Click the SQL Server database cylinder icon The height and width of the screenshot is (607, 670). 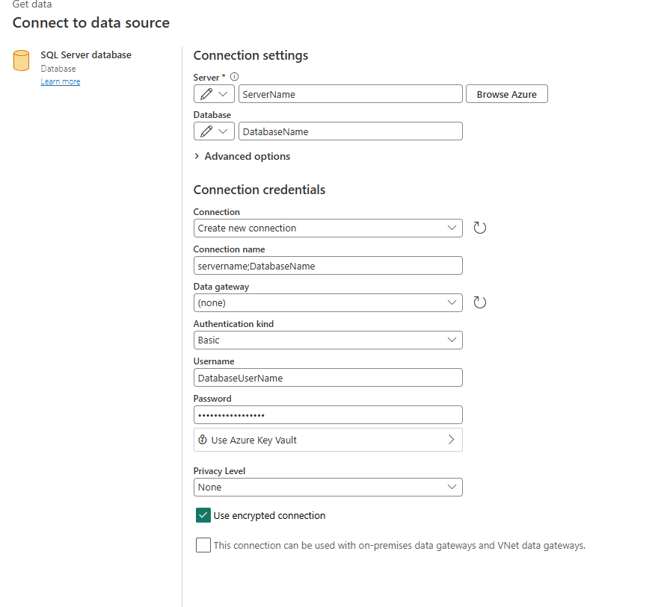tap(21, 60)
